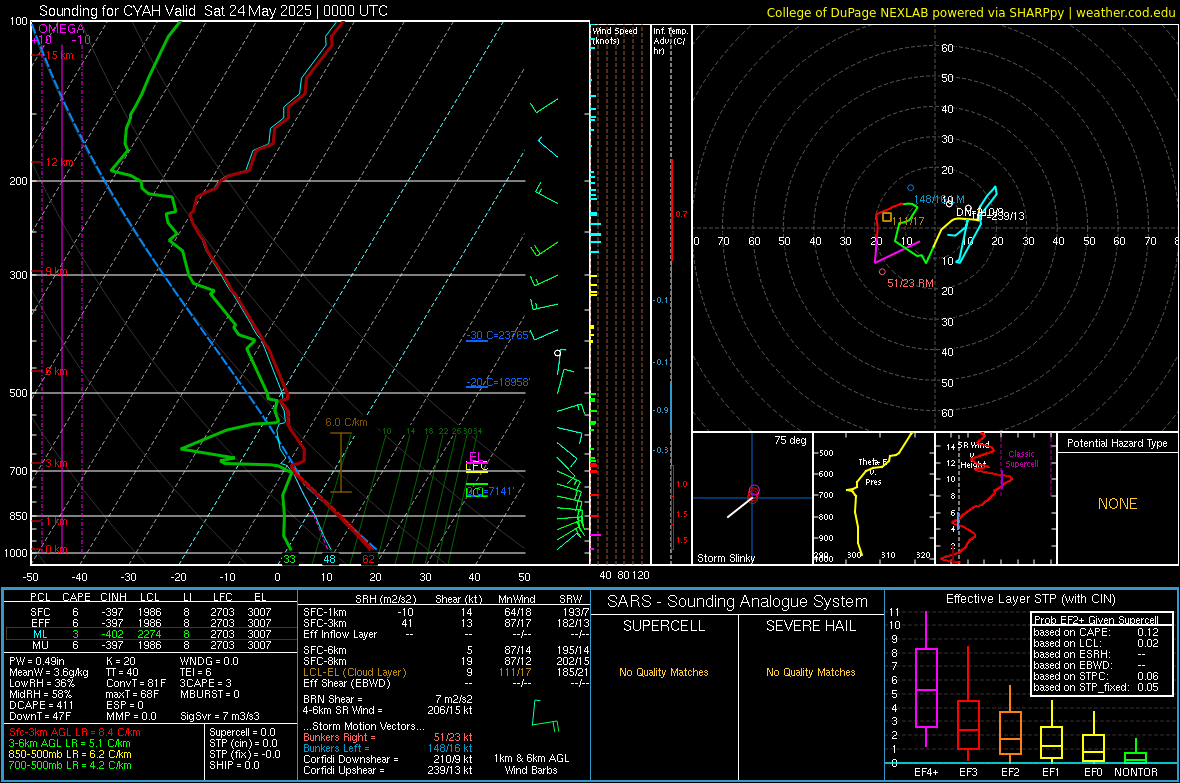Screen dimensions: 1180x783
Task: Click the MeanW = 3.6g/kg value
Action: point(49,672)
